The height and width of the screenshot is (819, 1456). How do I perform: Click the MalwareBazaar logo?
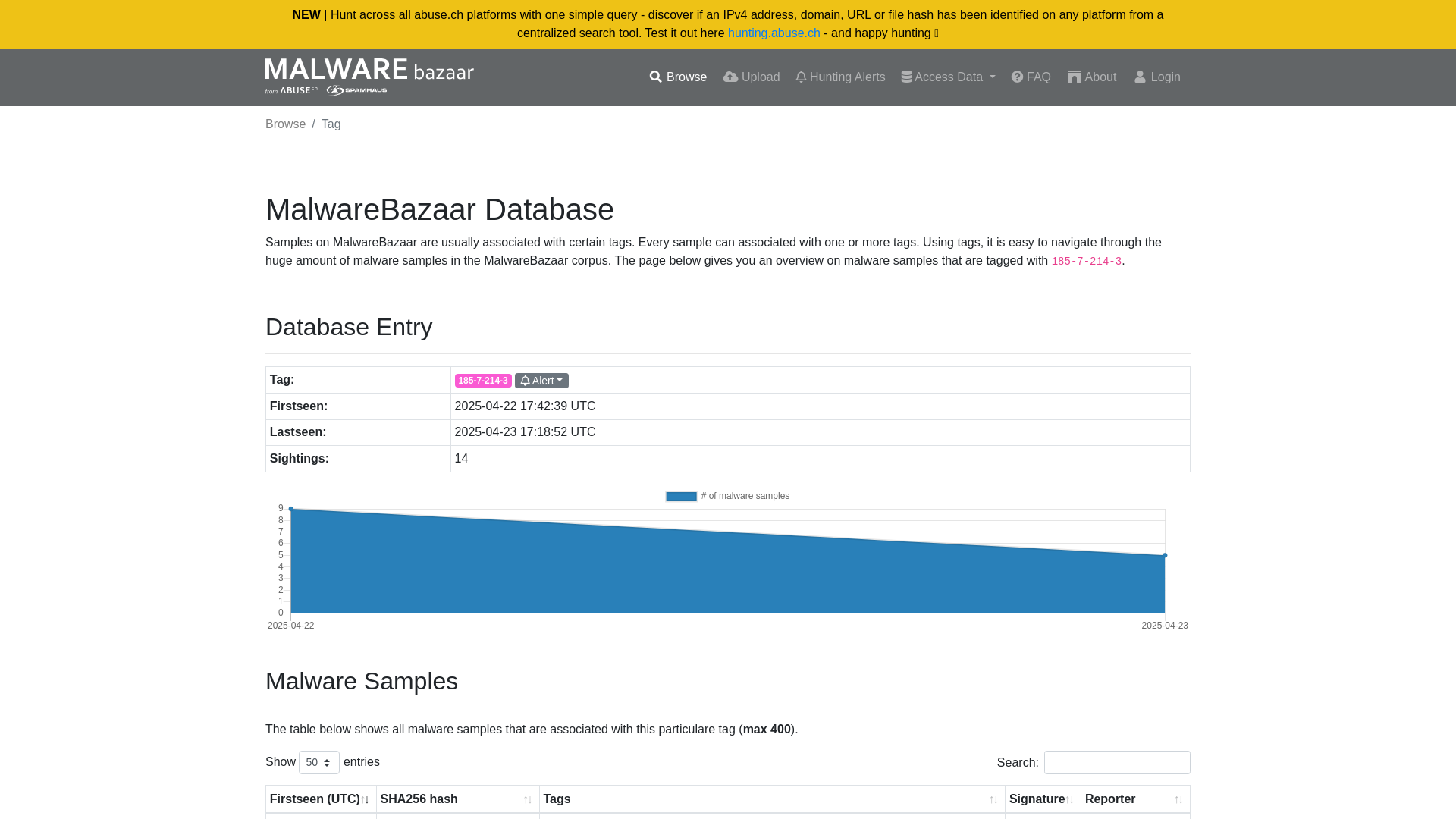pos(369,77)
